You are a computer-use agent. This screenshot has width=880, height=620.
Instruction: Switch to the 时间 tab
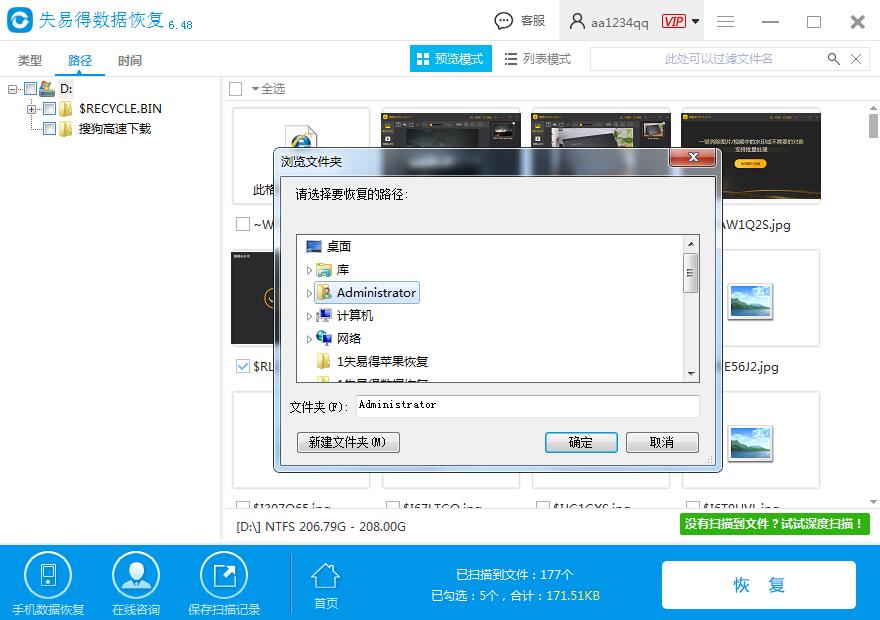[x=130, y=60]
